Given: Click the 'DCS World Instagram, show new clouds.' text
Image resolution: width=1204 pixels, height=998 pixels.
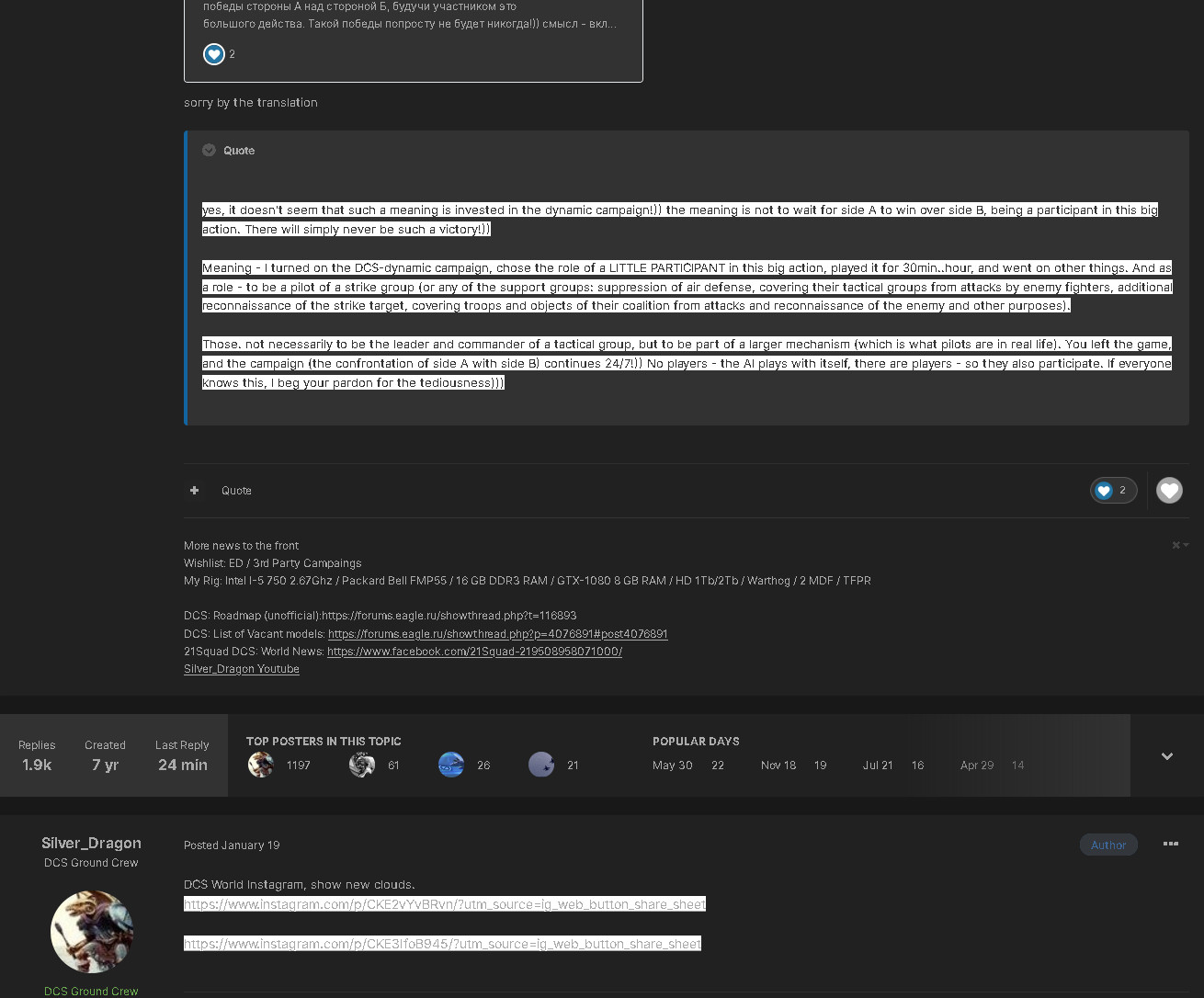Looking at the screenshot, I should [x=300, y=885].
